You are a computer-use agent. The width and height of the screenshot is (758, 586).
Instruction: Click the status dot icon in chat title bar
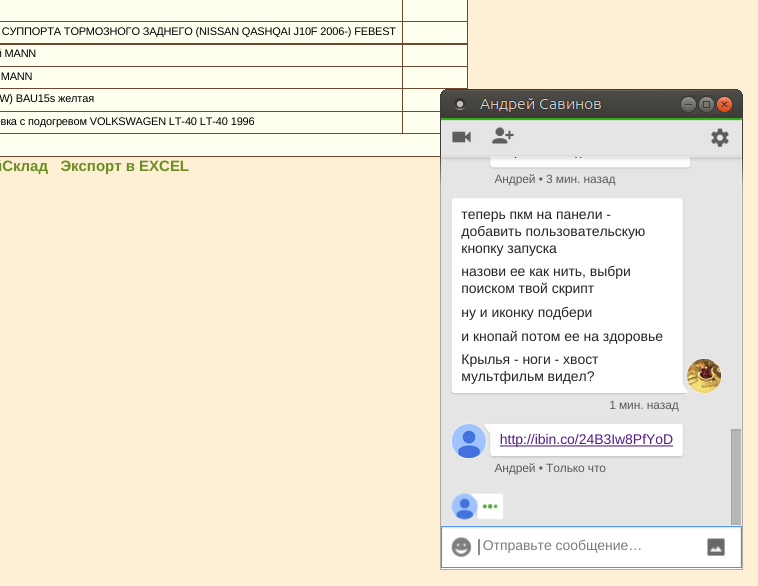(460, 104)
